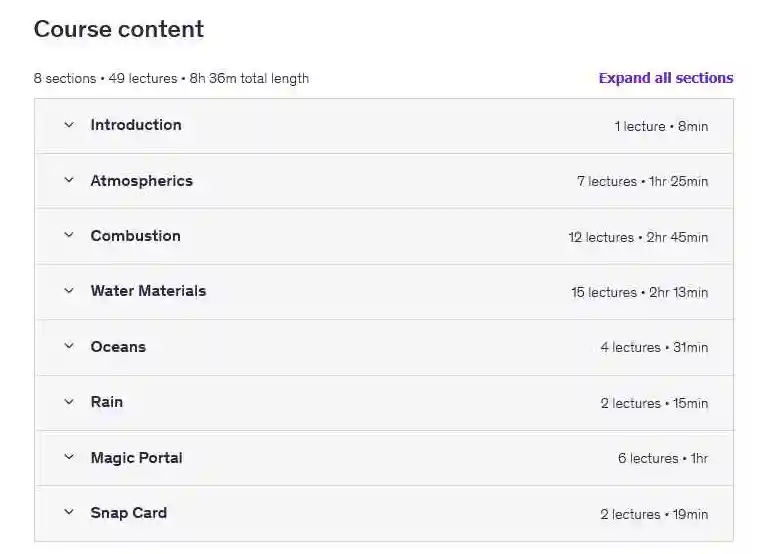Expand the Introduction section title
Viewport: 759px width, 554px height.
(x=136, y=125)
